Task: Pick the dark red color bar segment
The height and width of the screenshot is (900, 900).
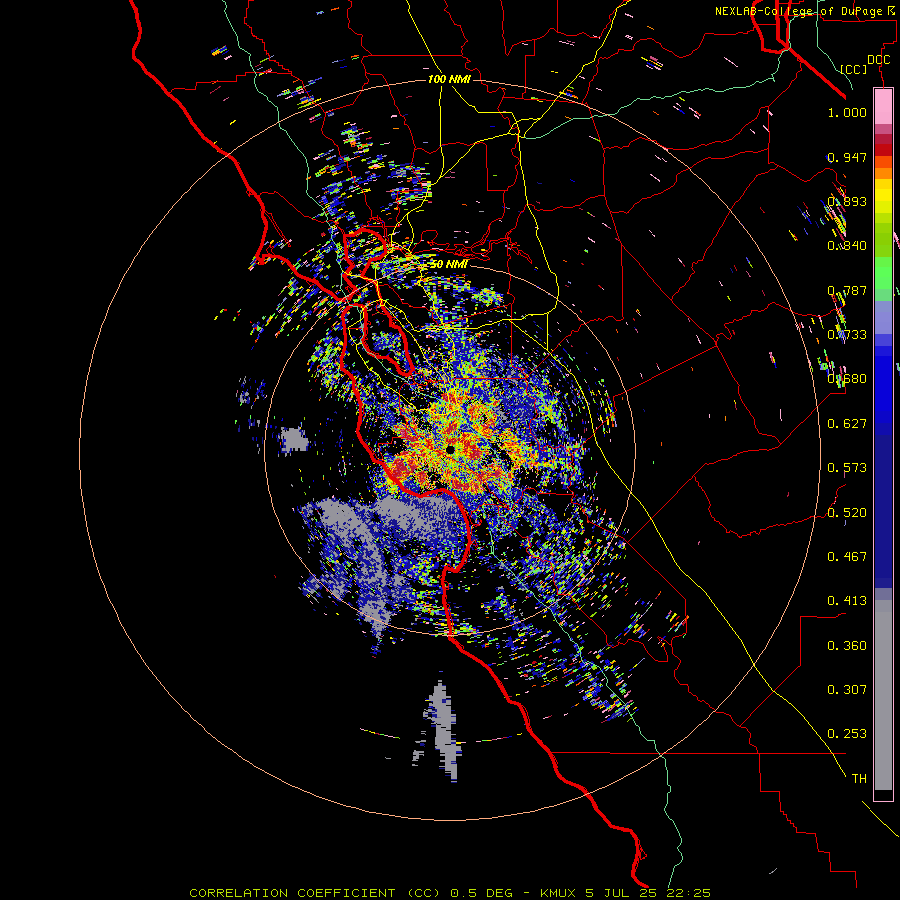Action: 883,149
